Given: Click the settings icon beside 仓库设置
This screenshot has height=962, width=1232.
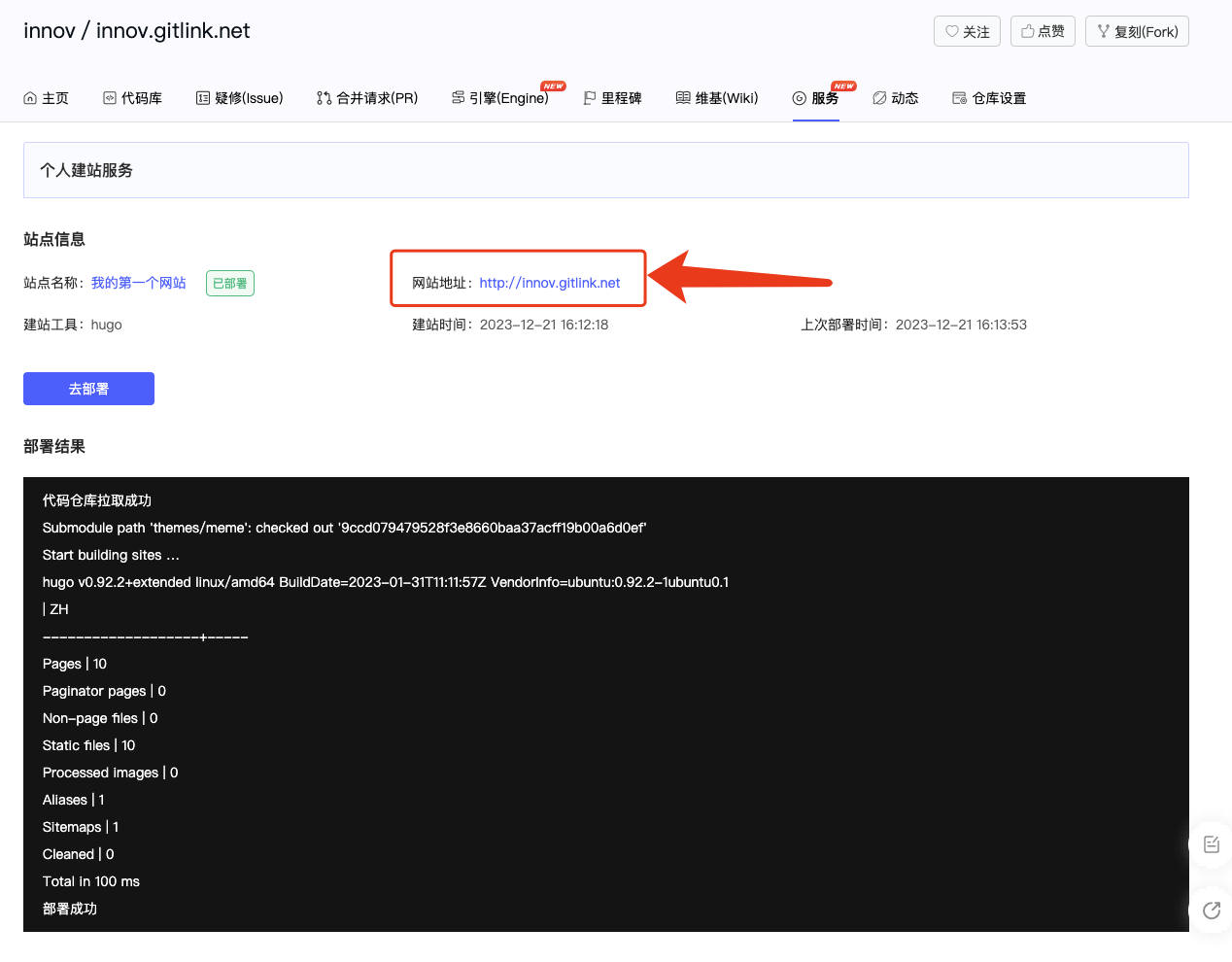Looking at the screenshot, I should tap(960, 98).
